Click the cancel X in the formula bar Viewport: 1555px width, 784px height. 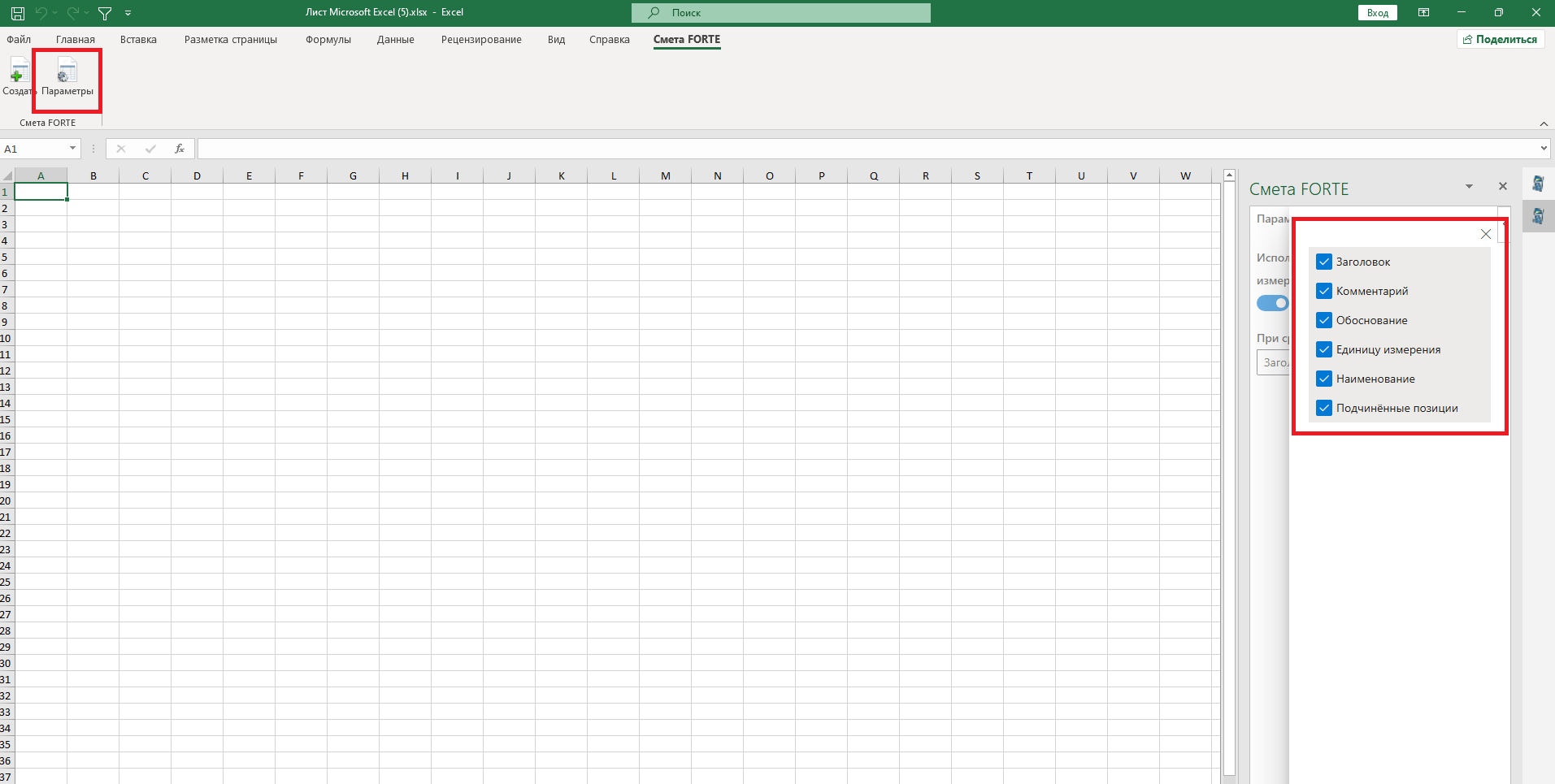click(121, 149)
